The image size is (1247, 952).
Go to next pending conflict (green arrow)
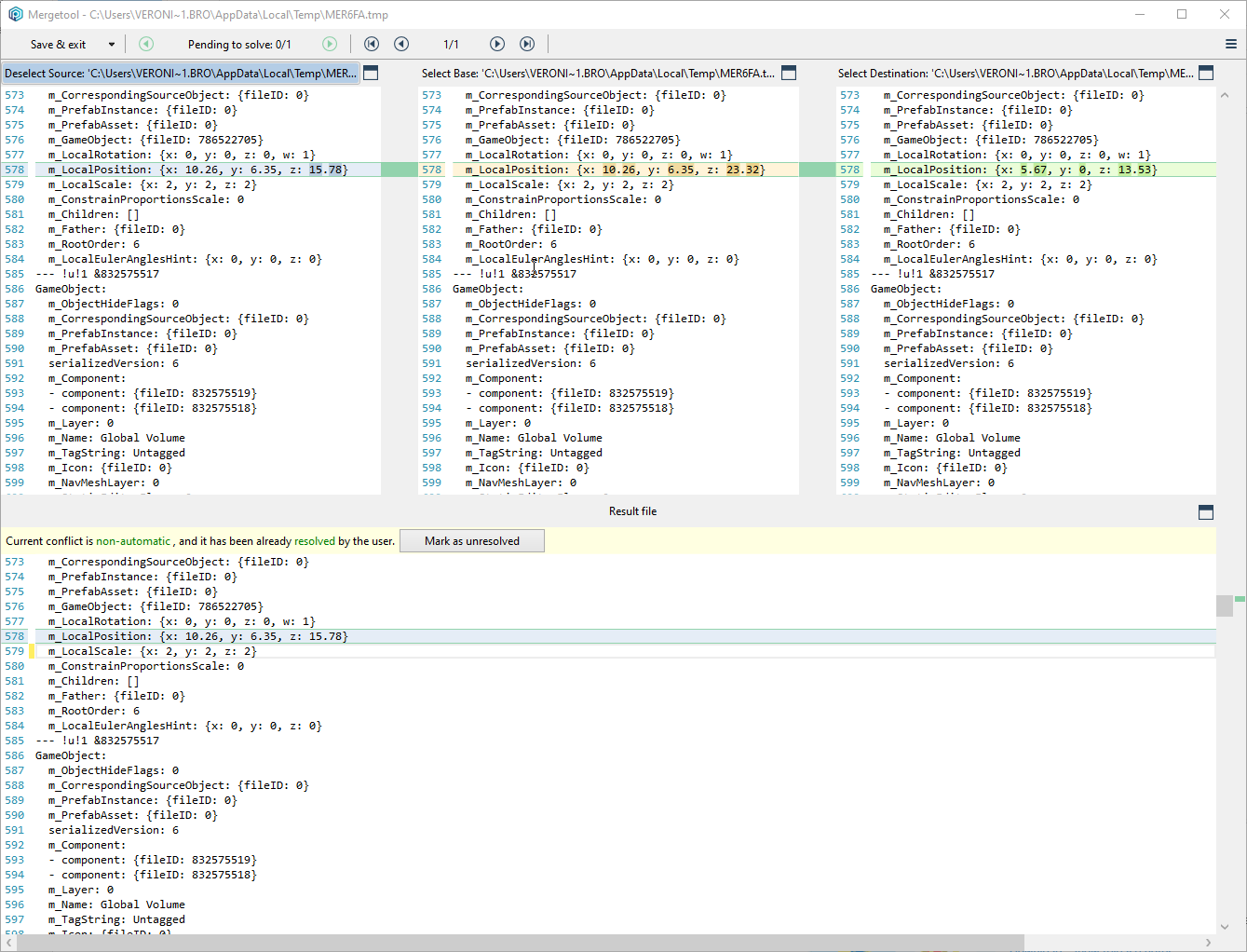(x=330, y=44)
